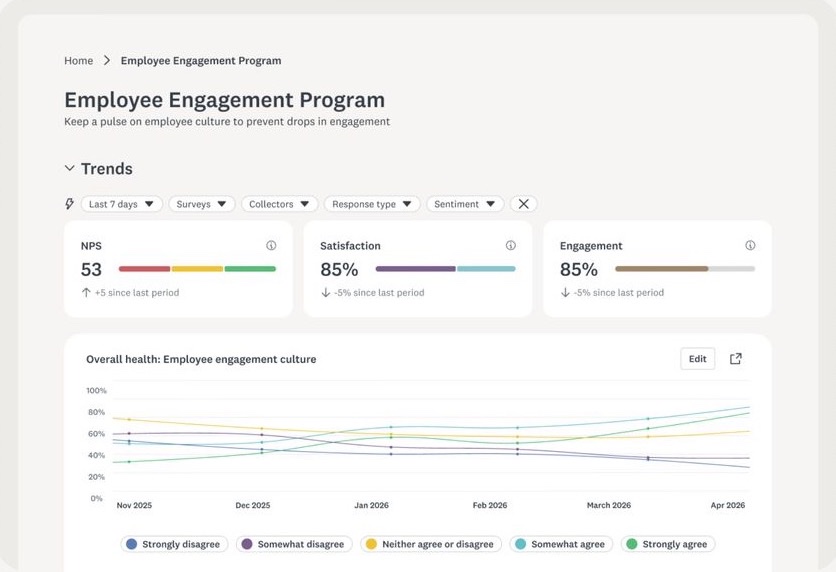Toggle Neither agree or disagree series

[x=431, y=544]
